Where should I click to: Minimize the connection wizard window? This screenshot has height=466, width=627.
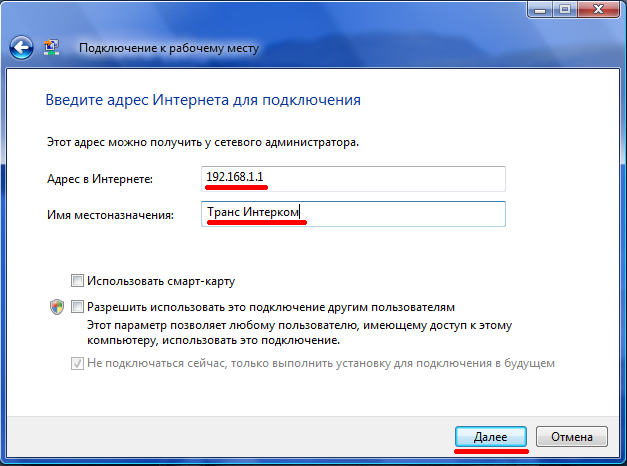540,10
